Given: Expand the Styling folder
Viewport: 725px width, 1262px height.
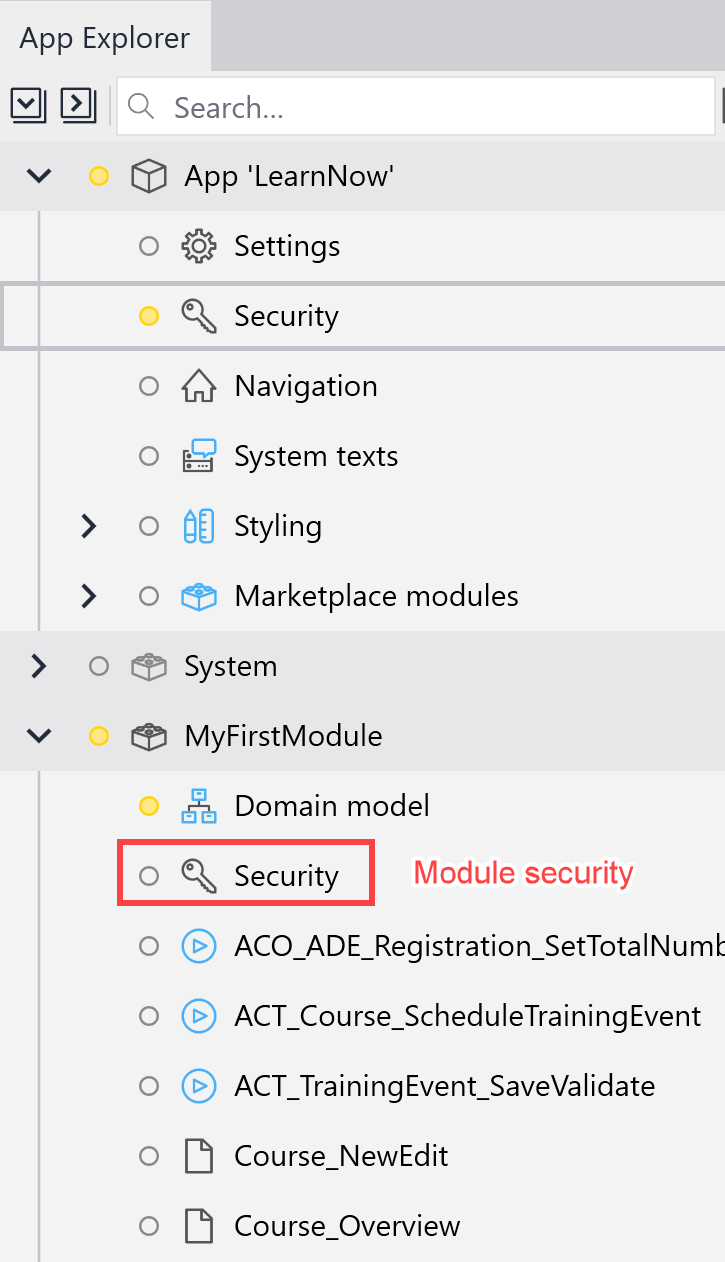Looking at the screenshot, I should [x=89, y=526].
